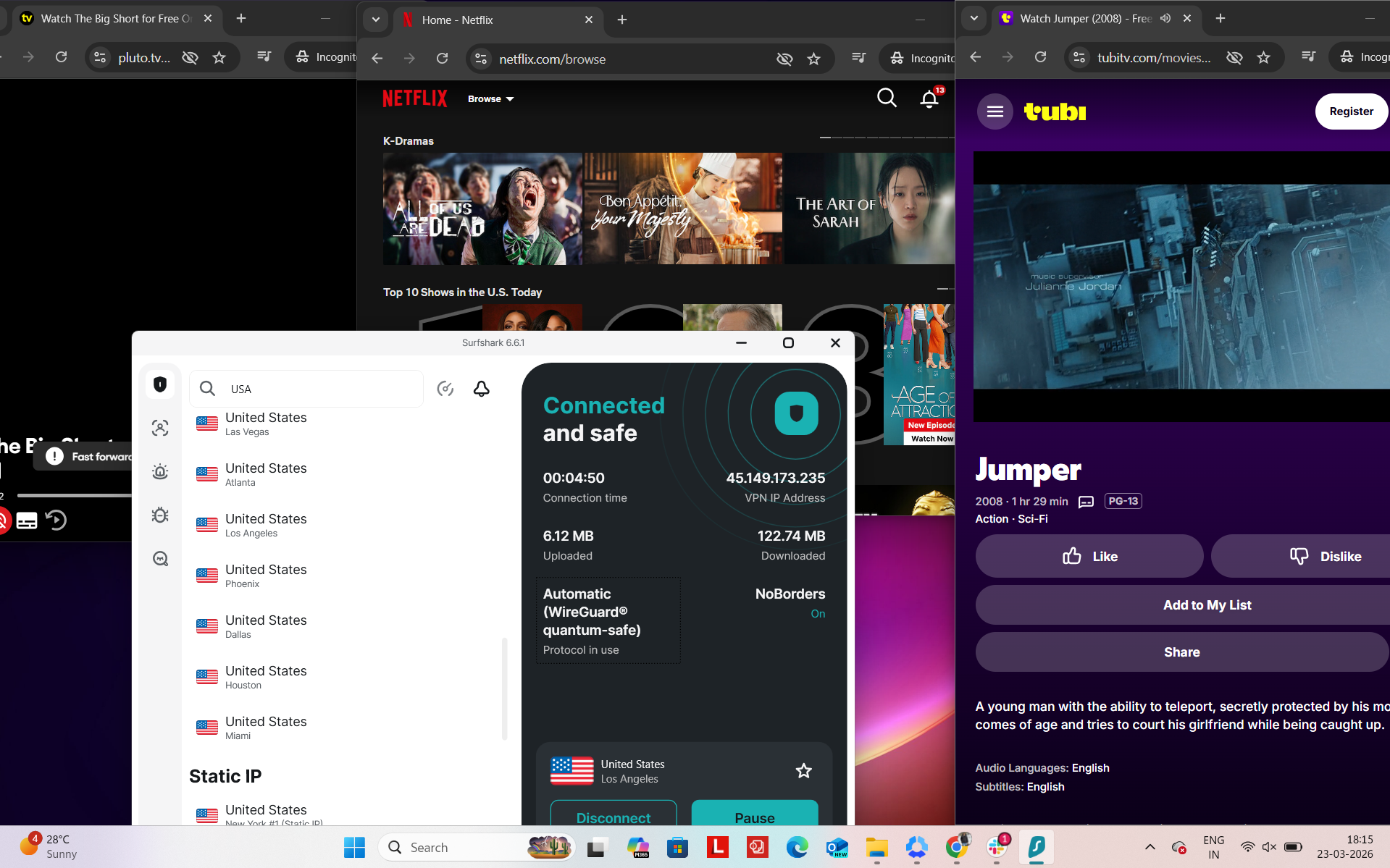Click blocked cookies eye icon in Tubi address bar
This screenshot has width=1390, height=868.
tap(1234, 57)
